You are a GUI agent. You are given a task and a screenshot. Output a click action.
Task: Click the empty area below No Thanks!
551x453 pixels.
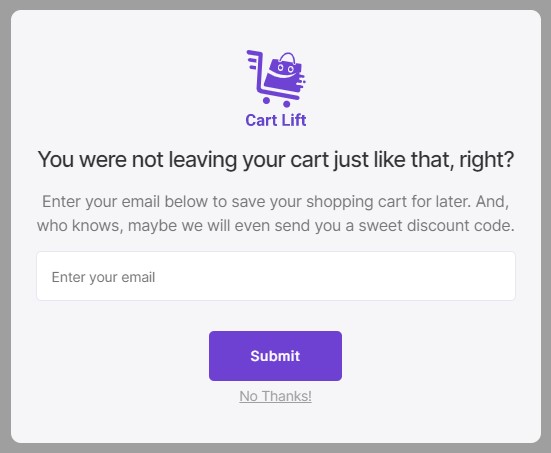point(276,423)
